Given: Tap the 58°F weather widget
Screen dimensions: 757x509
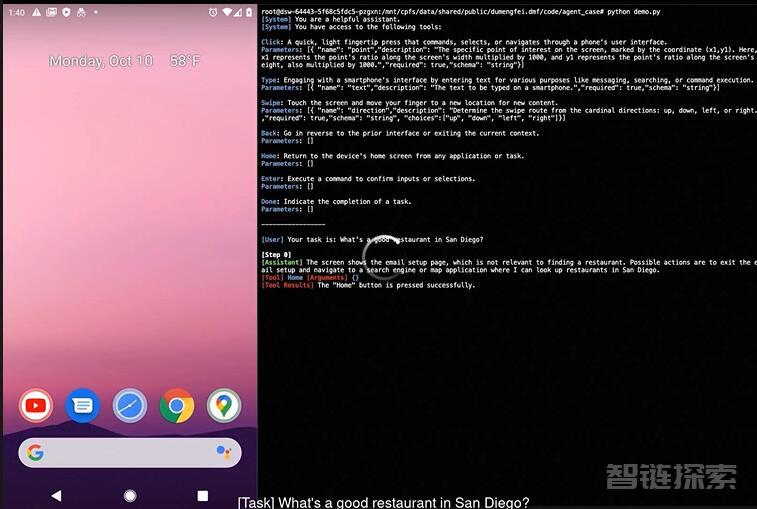Looking at the screenshot, I should tap(184, 61).
